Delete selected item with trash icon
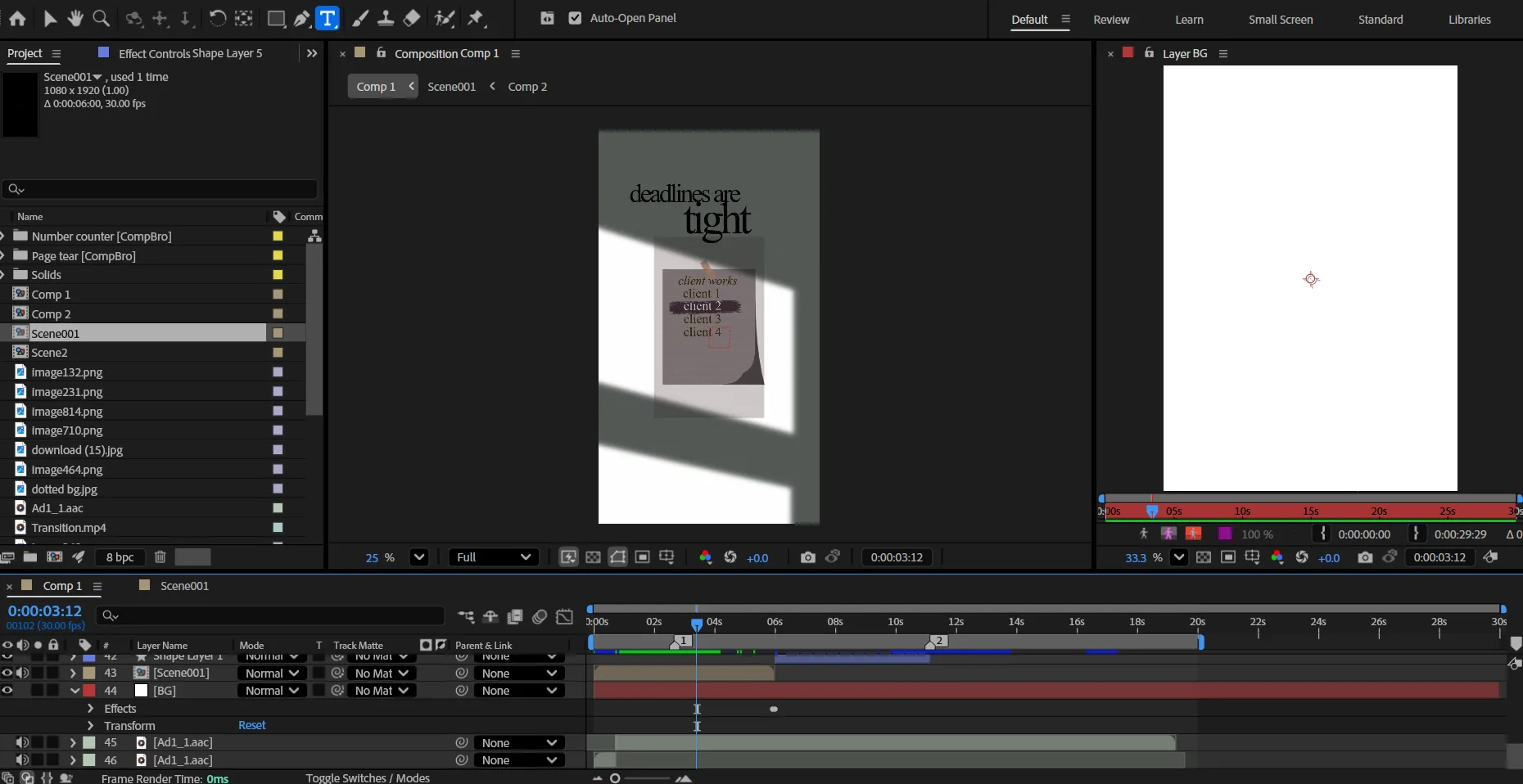Screen dimensions: 1523x784 [160, 557]
